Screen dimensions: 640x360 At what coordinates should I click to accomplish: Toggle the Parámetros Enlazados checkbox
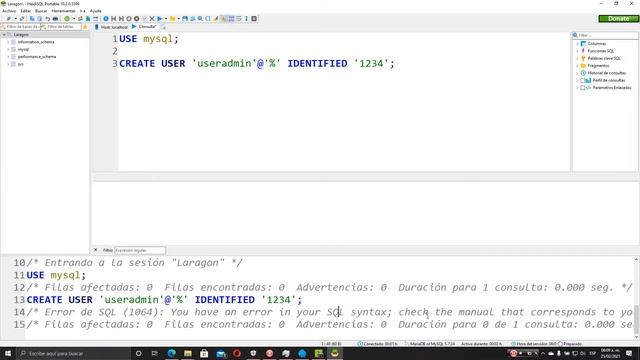click(x=582, y=88)
